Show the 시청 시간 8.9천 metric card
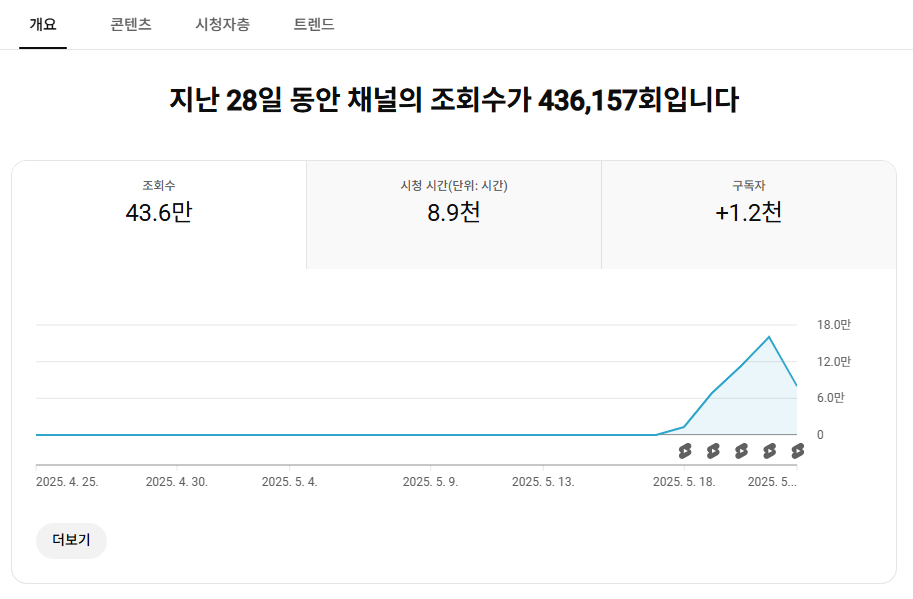Image resolution: width=913 pixels, height=599 pixels. [x=454, y=215]
